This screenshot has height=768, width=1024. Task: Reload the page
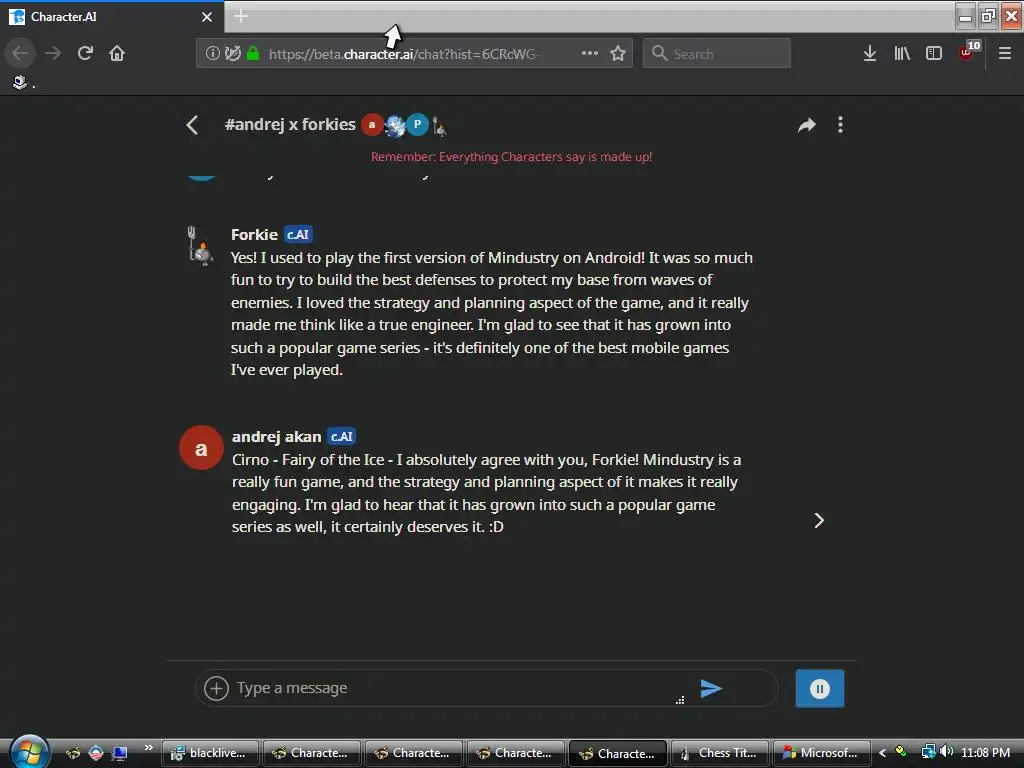click(85, 54)
